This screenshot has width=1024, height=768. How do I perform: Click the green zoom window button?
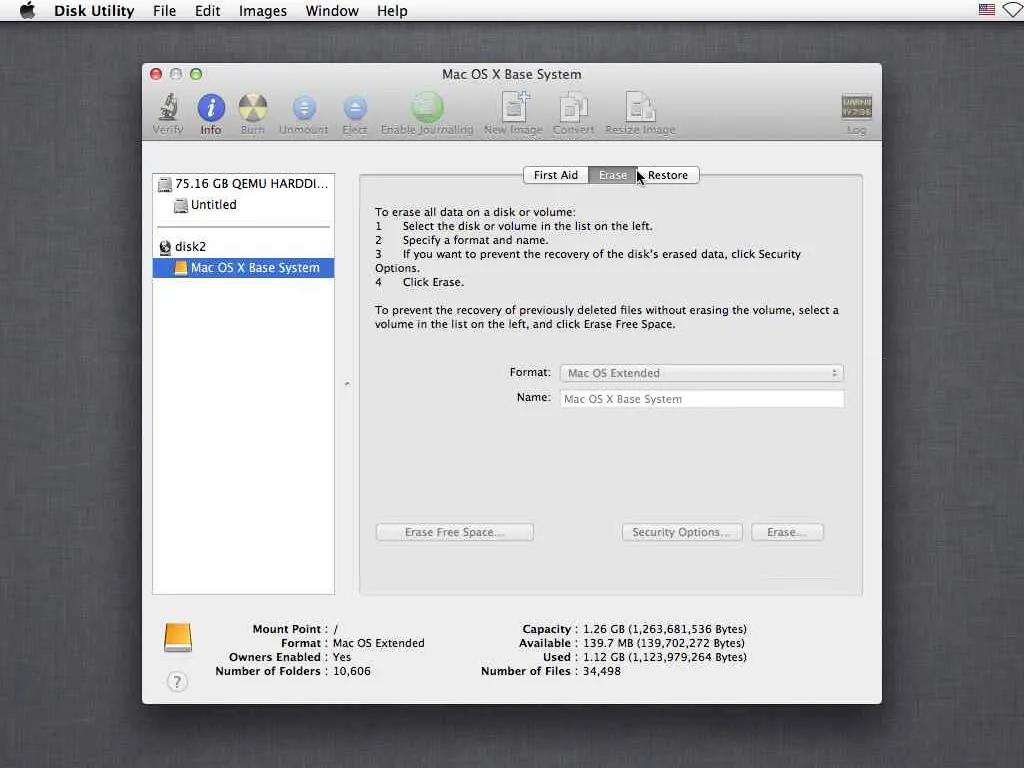(196, 74)
